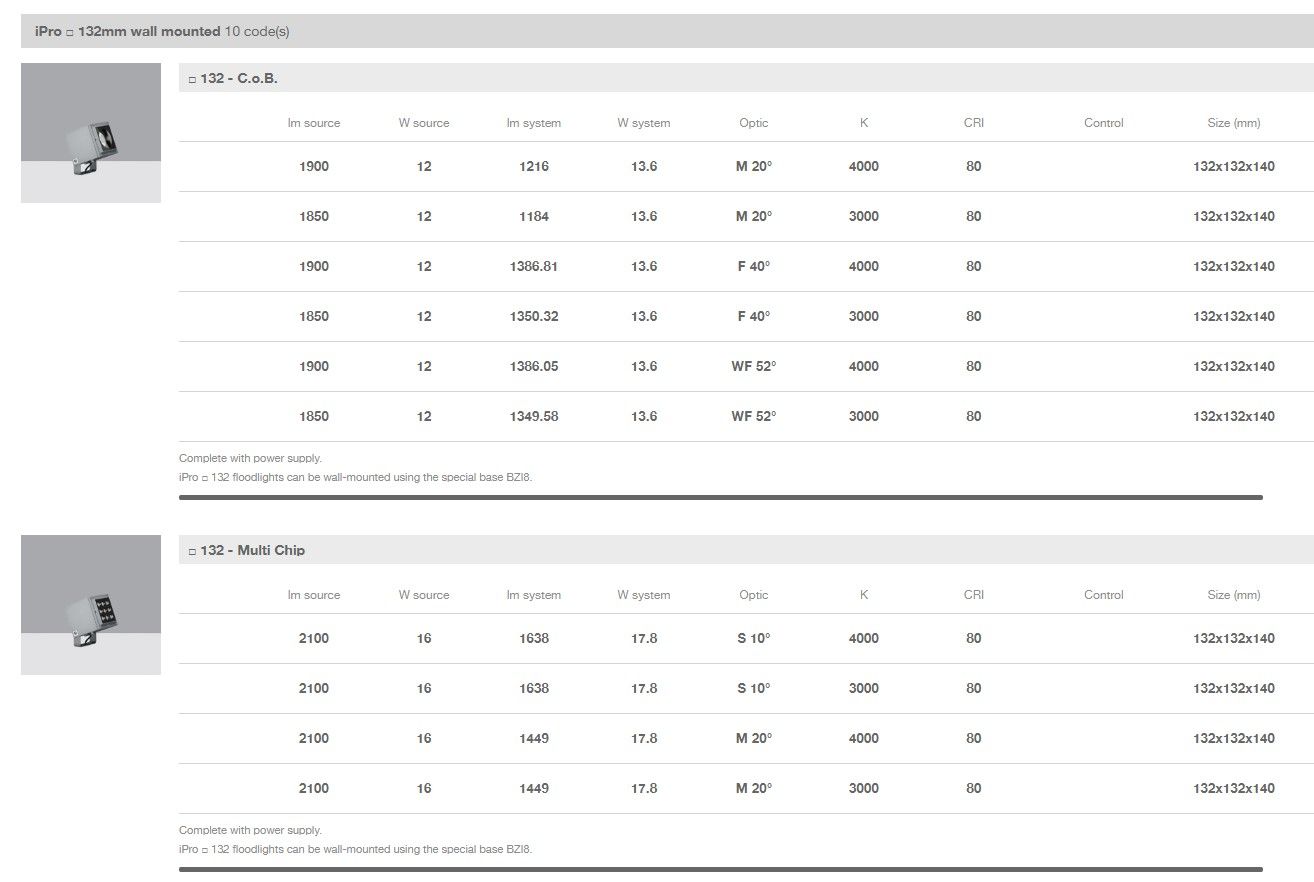Click "F 40°" optic in the 1386.81 row
Screen dimensions: 1314x882
pos(754,266)
